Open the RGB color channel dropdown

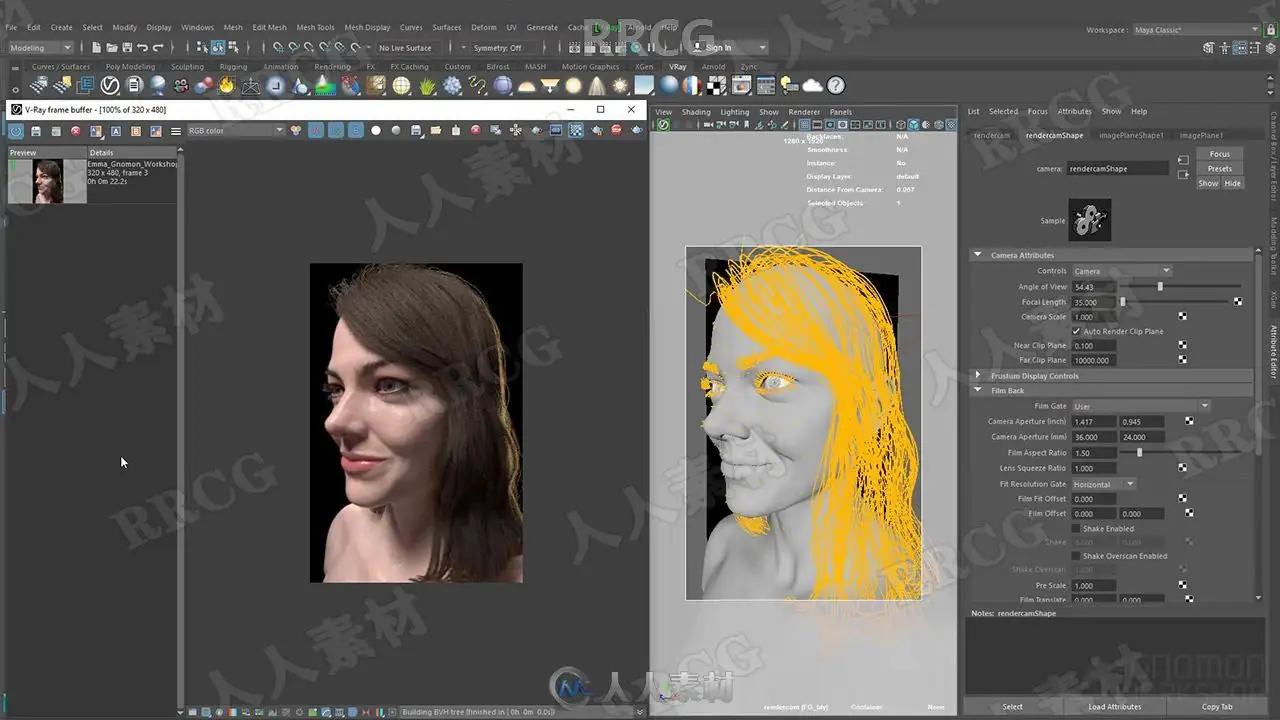pos(236,131)
